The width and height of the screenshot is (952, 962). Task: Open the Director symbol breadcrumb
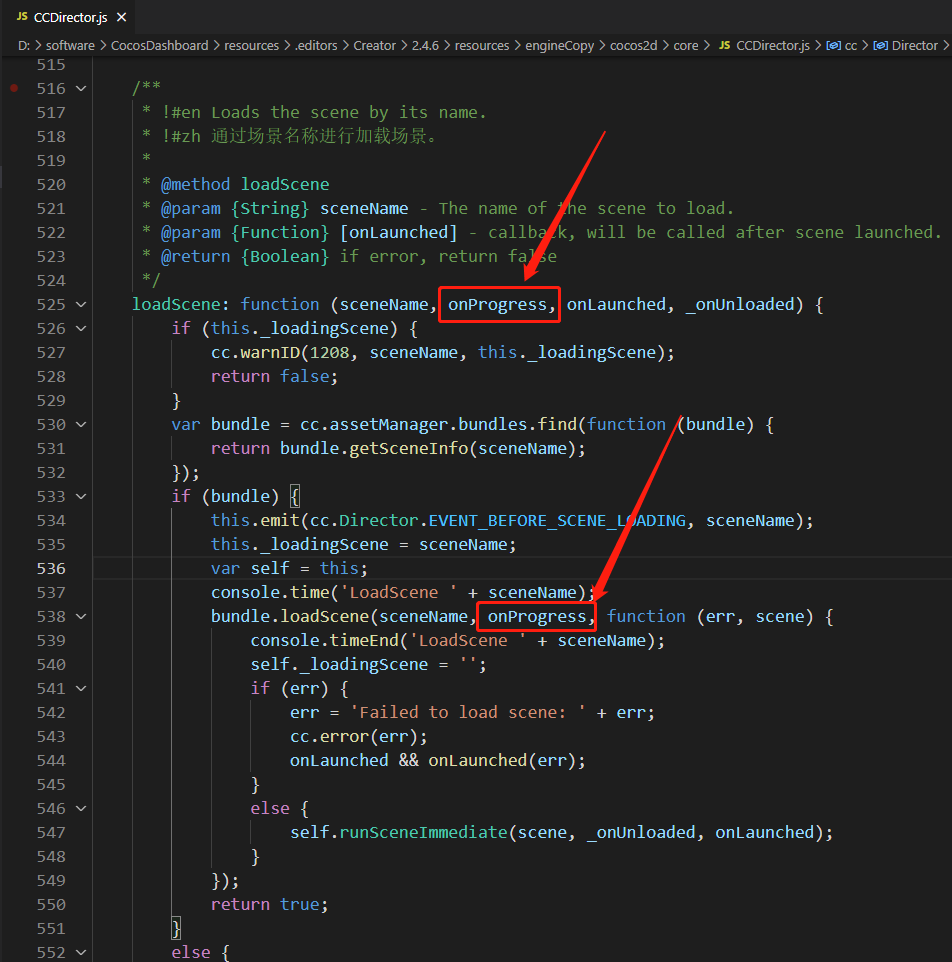[914, 45]
